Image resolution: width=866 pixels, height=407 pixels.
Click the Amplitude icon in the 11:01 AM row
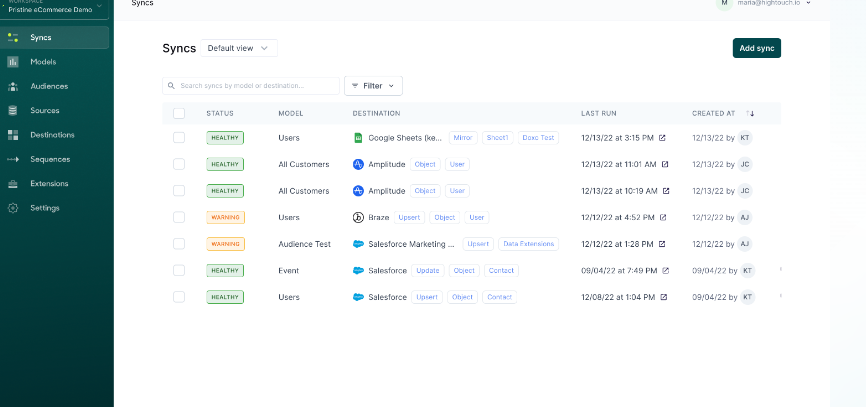tap(359, 164)
